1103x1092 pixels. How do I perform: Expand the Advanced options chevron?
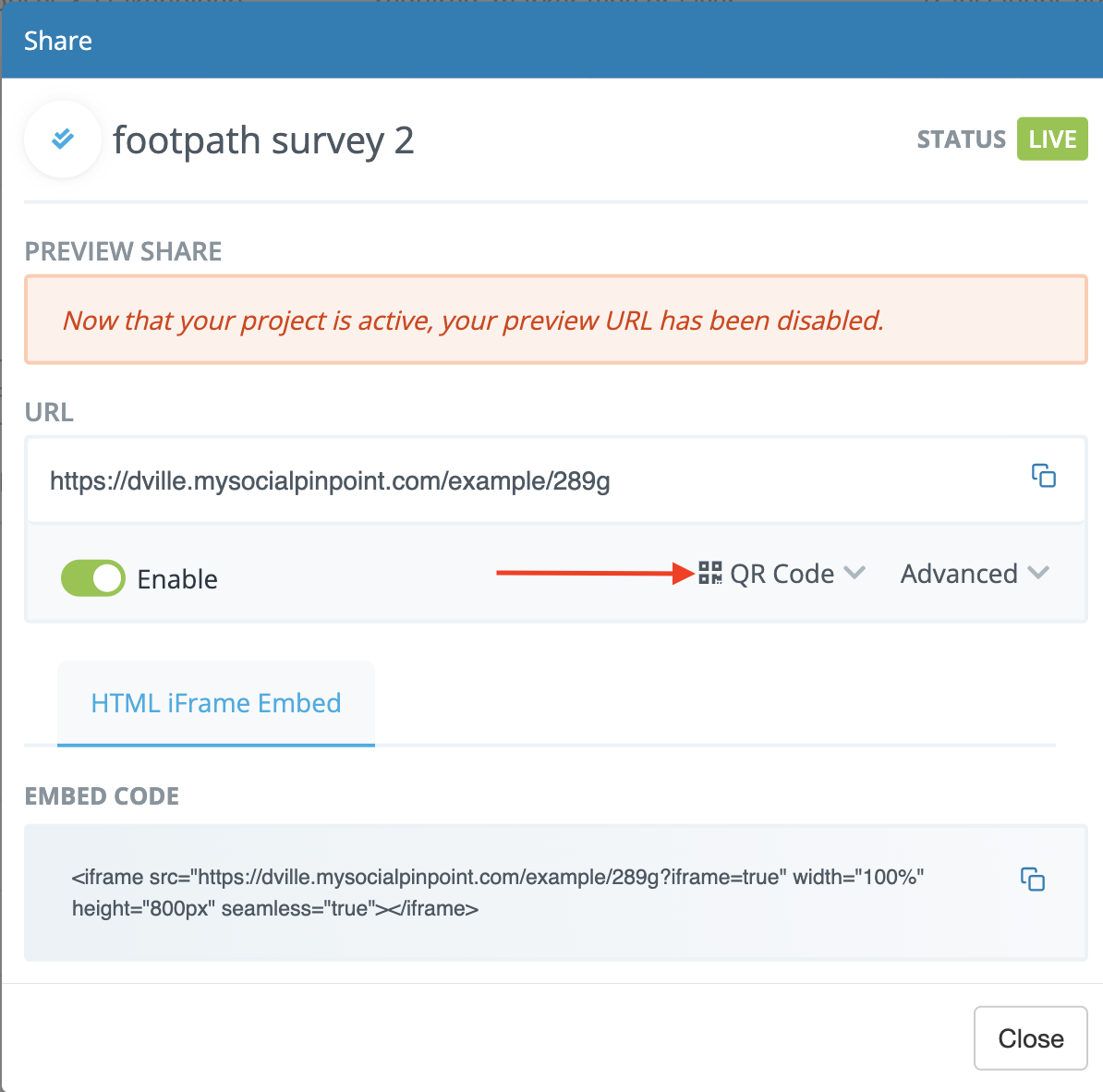[x=1038, y=572]
